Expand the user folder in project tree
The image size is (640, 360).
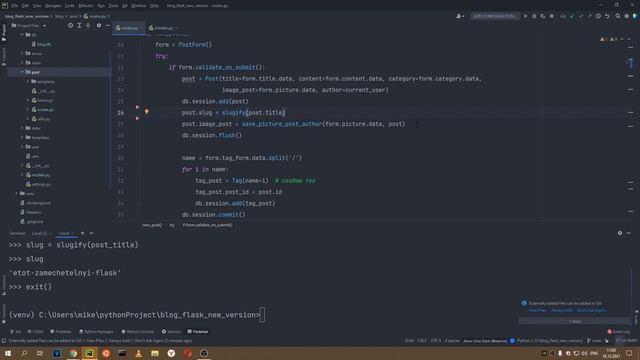point(22,147)
